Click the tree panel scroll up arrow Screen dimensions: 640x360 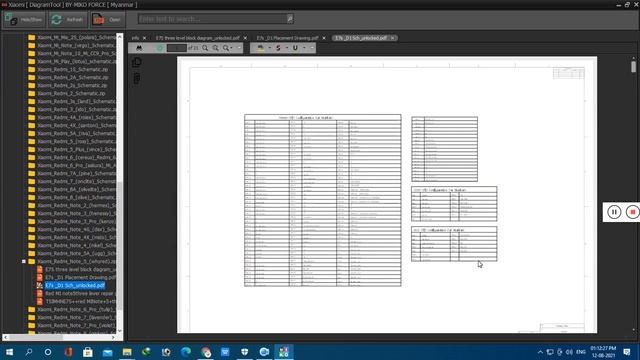(x=120, y=36)
